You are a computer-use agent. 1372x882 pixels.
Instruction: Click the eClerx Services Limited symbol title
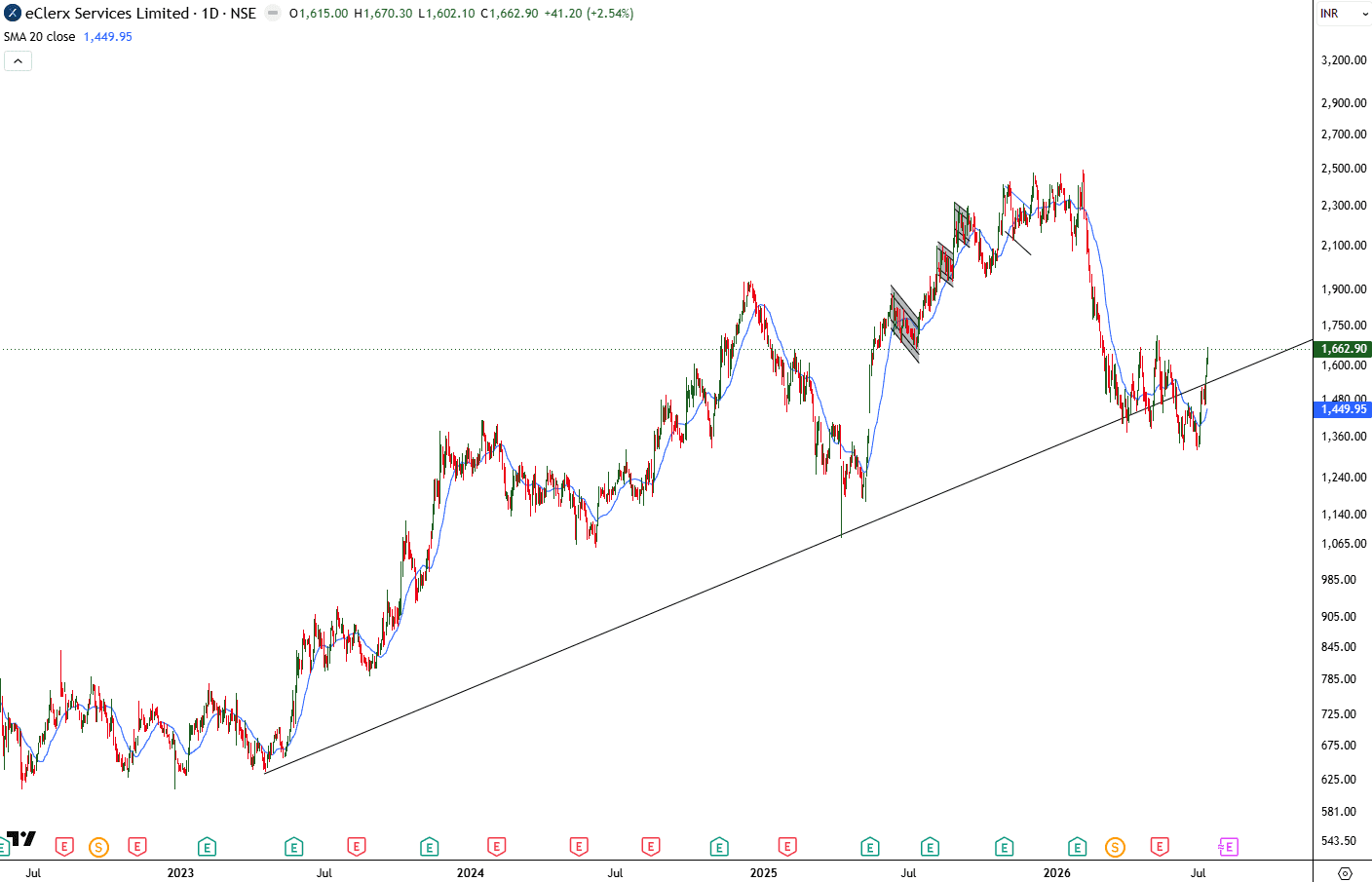107,14
